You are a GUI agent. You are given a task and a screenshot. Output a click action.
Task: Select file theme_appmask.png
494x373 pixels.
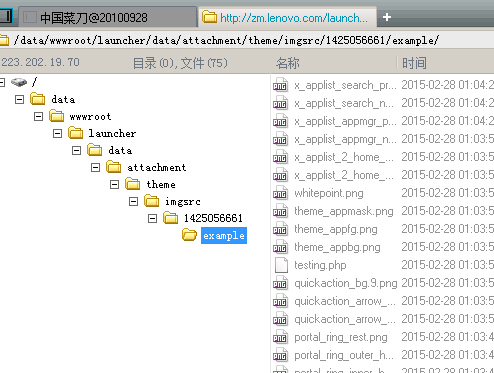344,211
